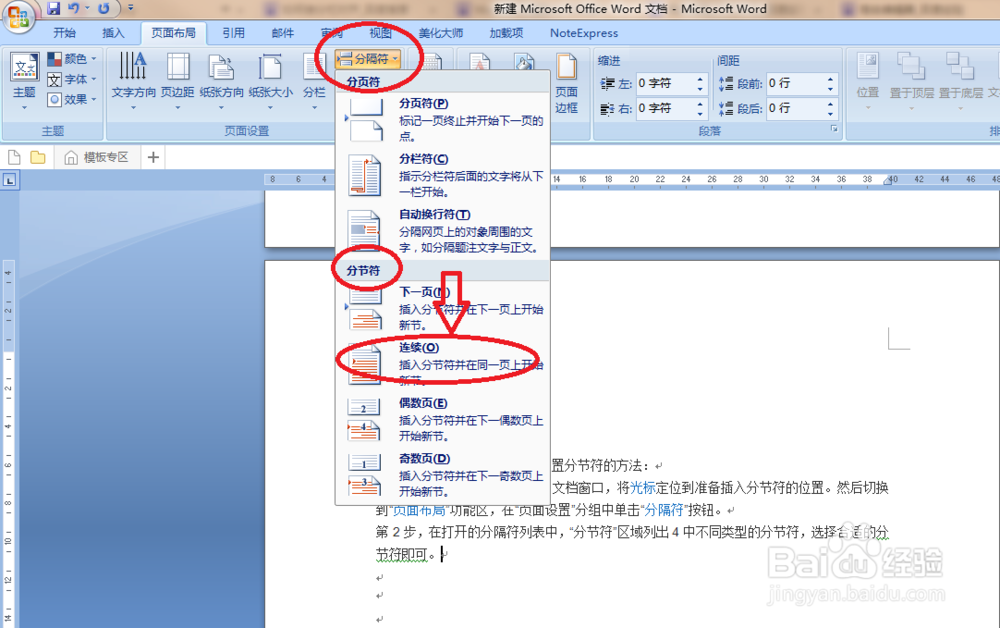Redo using quick access toolbar

tap(104, 8)
